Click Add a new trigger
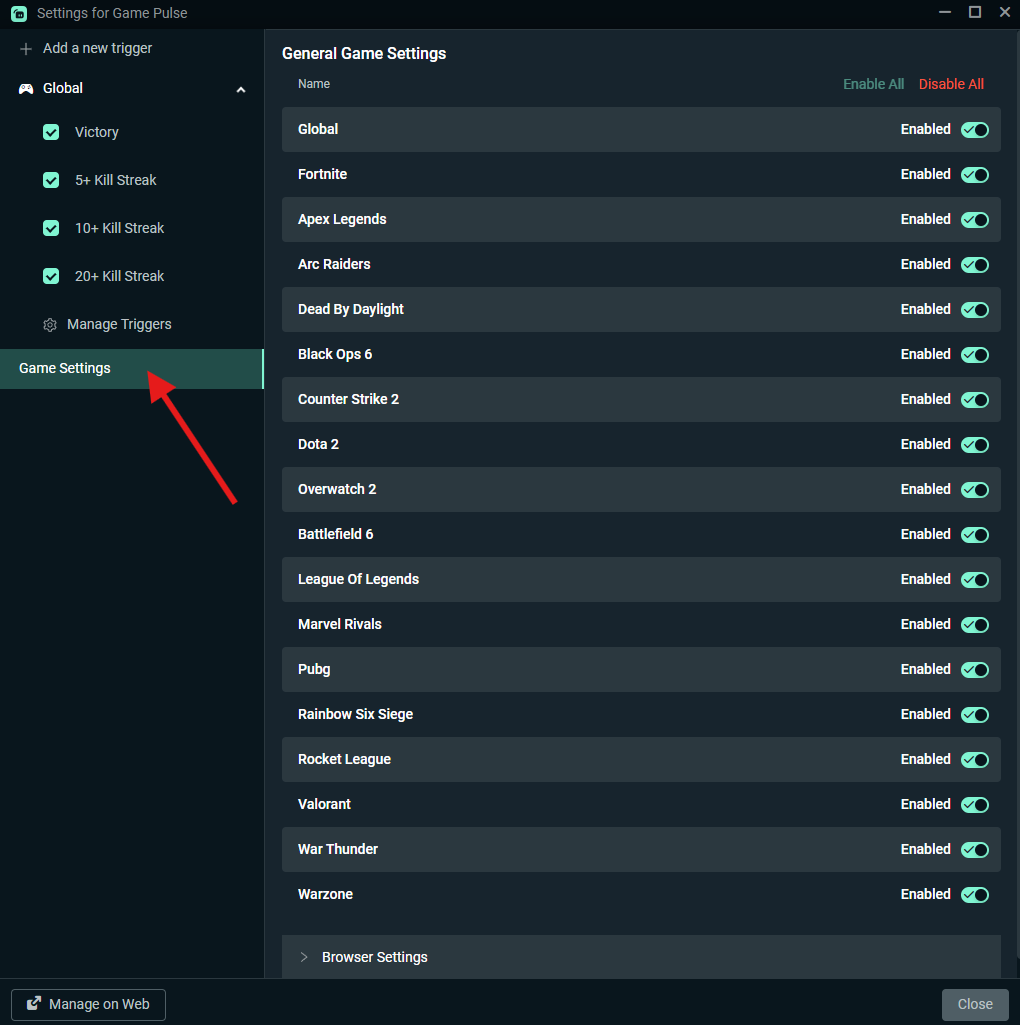Image resolution: width=1020 pixels, height=1025 pixels. pyautogui.click(x=97, y=48)
